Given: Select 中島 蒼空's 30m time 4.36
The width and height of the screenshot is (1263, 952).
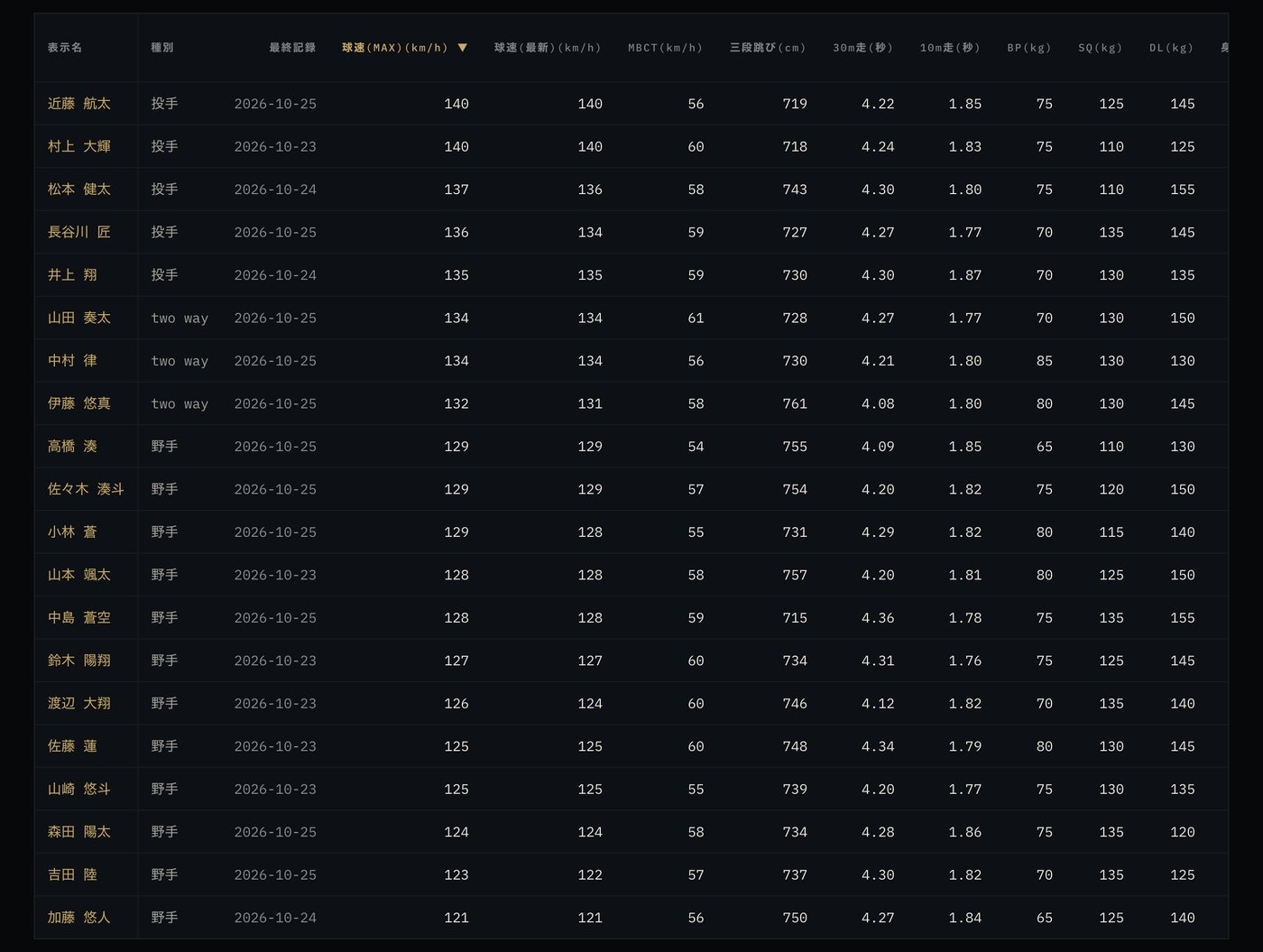Looking at the screenshot, I should click(x=878, y=618).
